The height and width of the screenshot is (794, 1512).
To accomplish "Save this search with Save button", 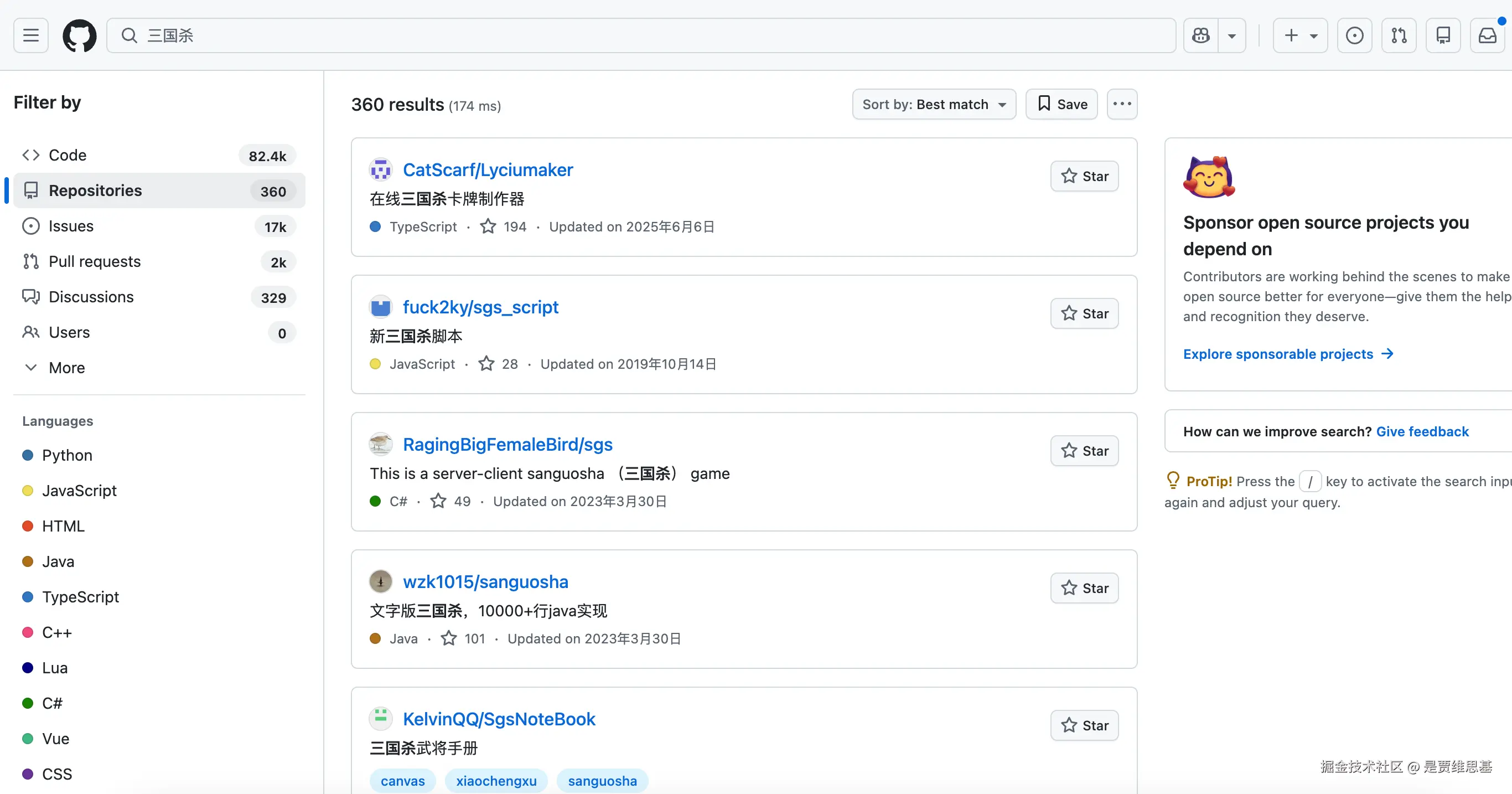I will point(1061,105).
